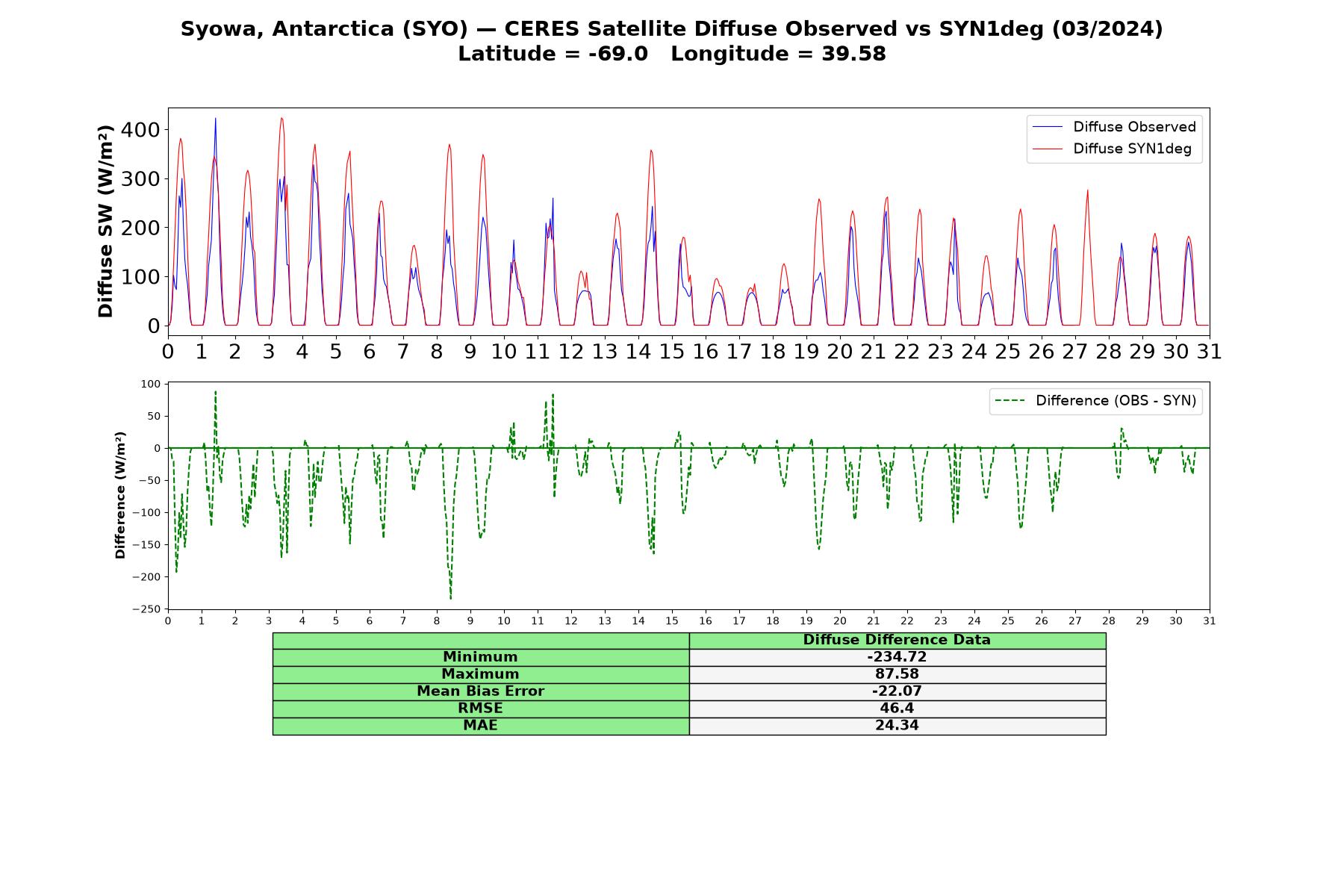This screenshot has height=896, width=1344.
Task: Click the Latitude and Longitude subtitle text
Action: (672, 54)
